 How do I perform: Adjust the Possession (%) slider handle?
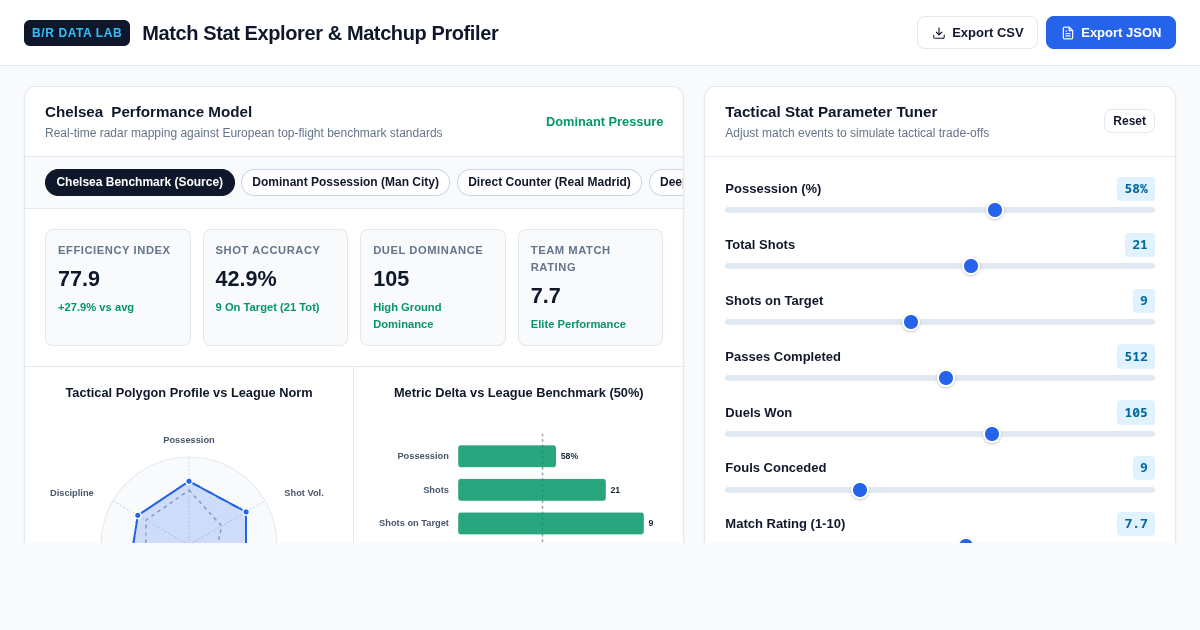[x=995, y=210]
